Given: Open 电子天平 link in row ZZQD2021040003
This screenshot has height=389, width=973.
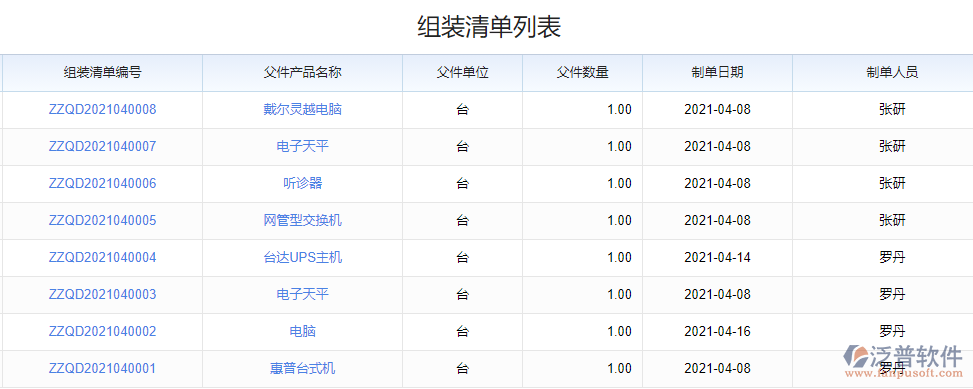Looking at the screenshot, I should pos(303,294).
